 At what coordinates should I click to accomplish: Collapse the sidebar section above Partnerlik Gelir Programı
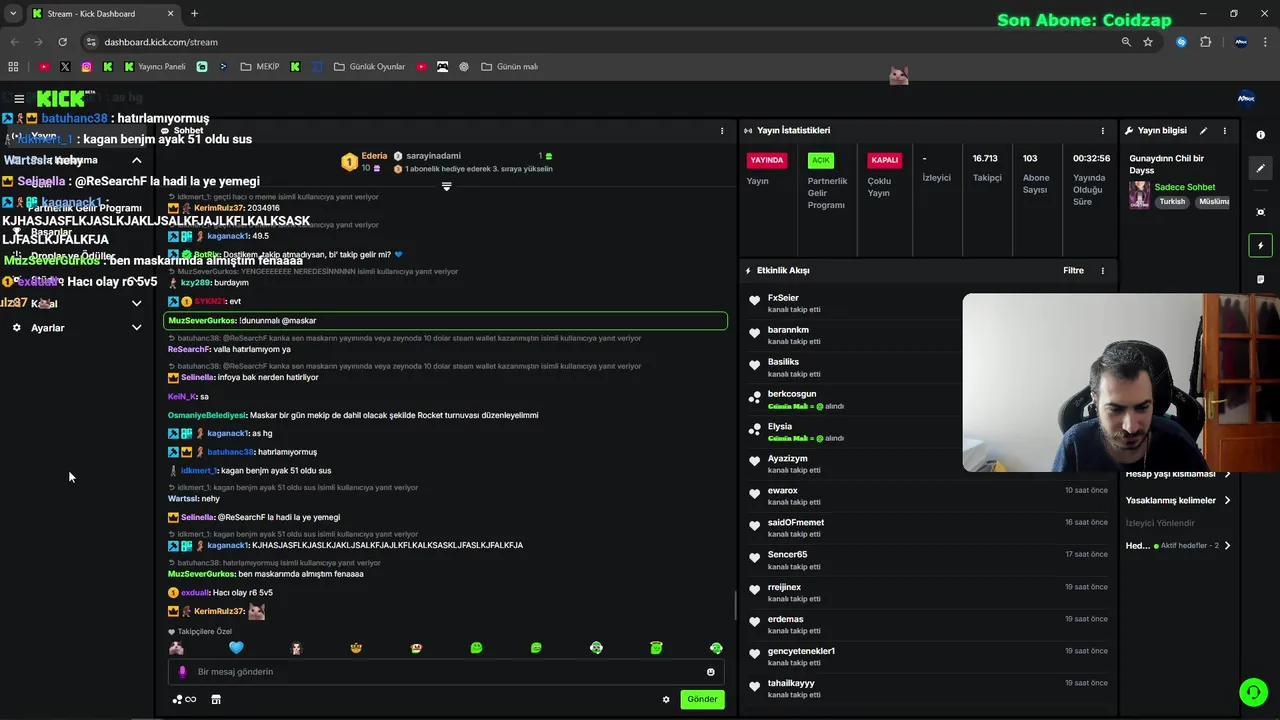137,160
